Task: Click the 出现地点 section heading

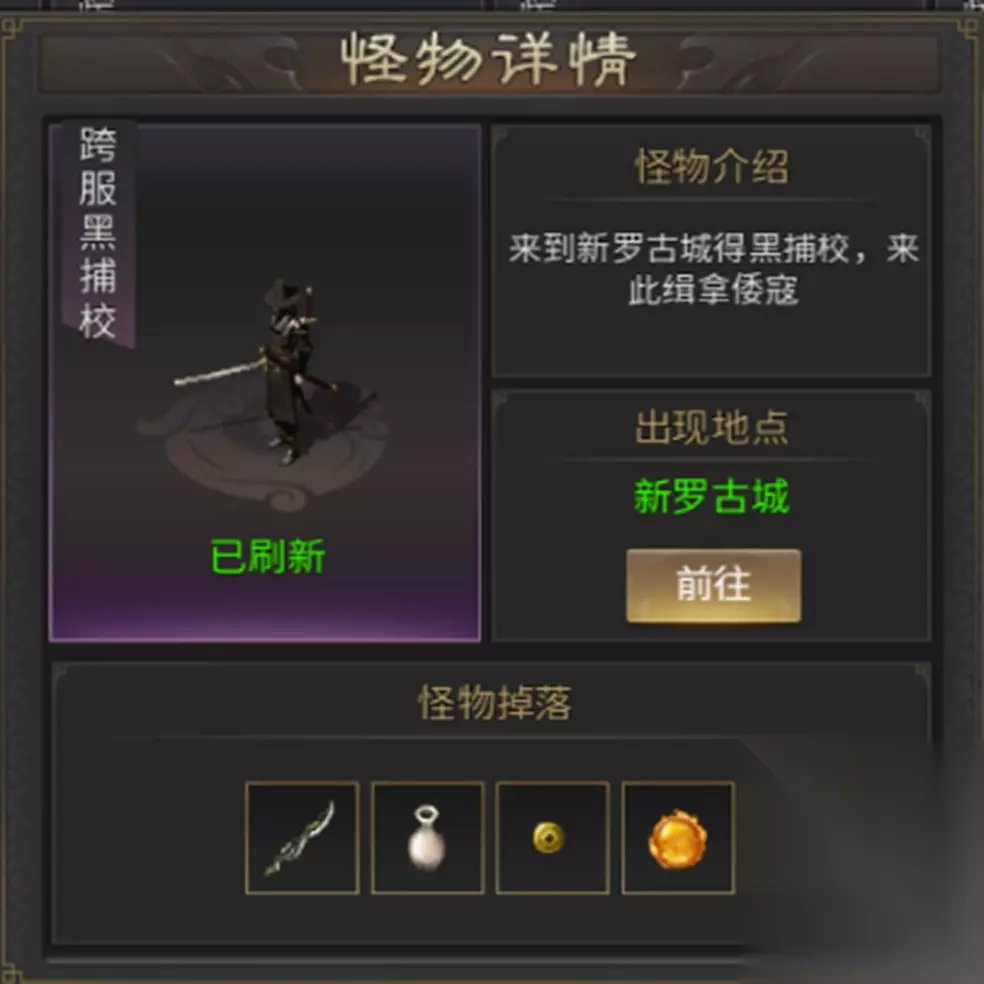Action: tap(712, 428)
